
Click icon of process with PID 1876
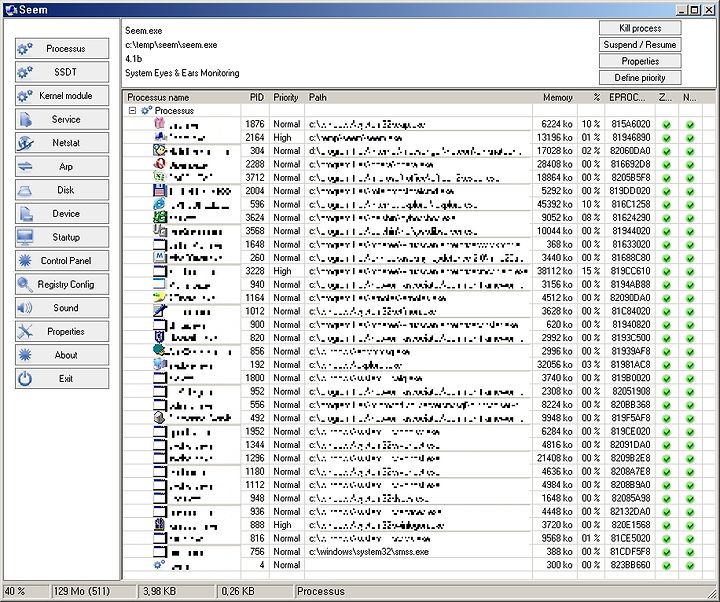(x=159, y=123)
